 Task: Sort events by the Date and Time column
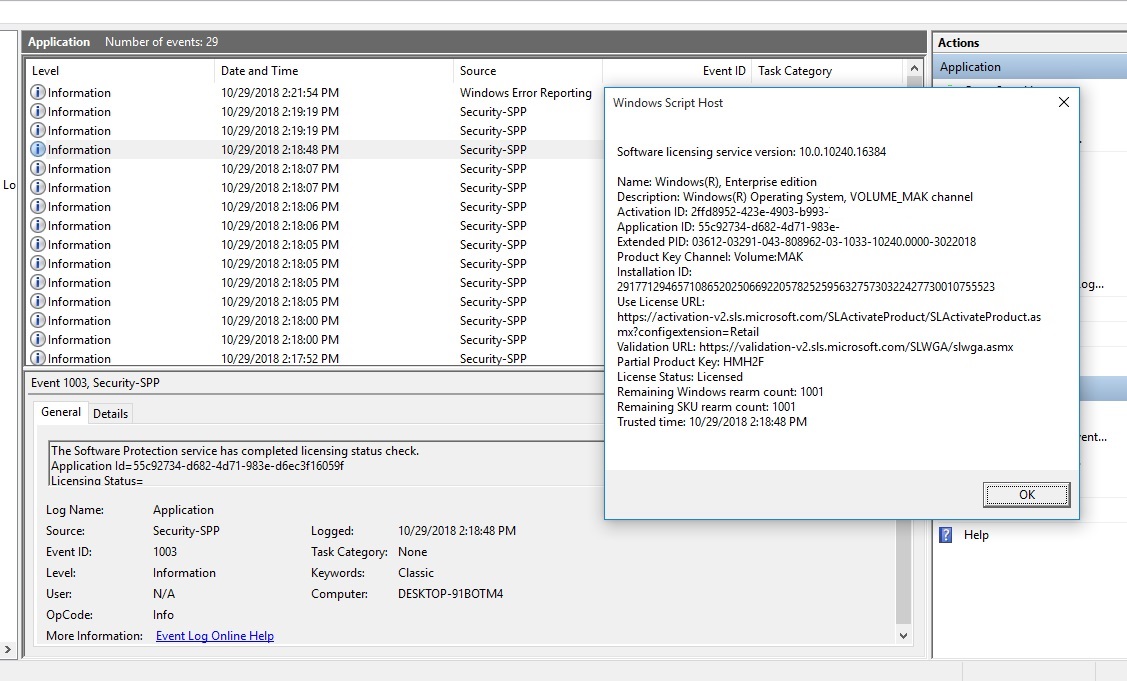click(260, 71)
